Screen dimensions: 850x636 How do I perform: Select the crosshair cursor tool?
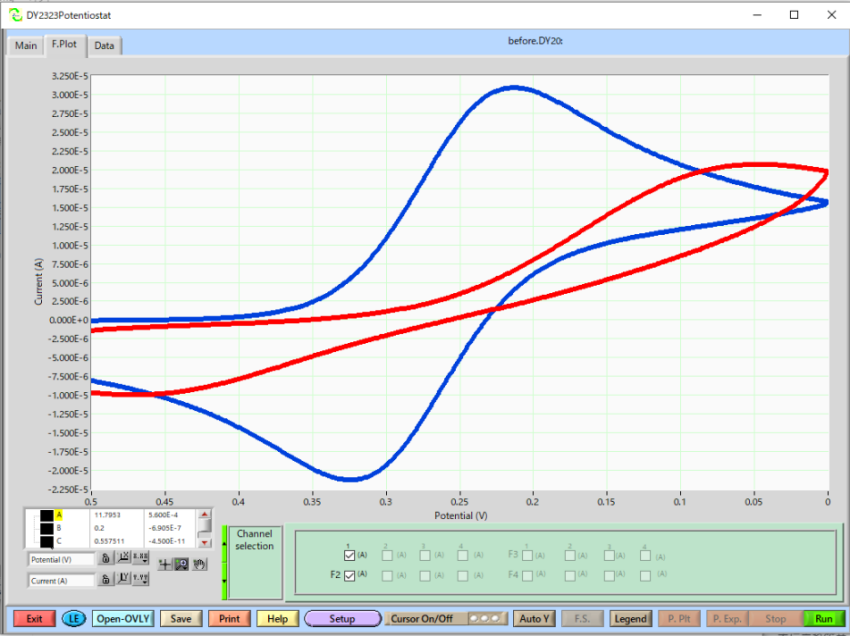point(166,564)
